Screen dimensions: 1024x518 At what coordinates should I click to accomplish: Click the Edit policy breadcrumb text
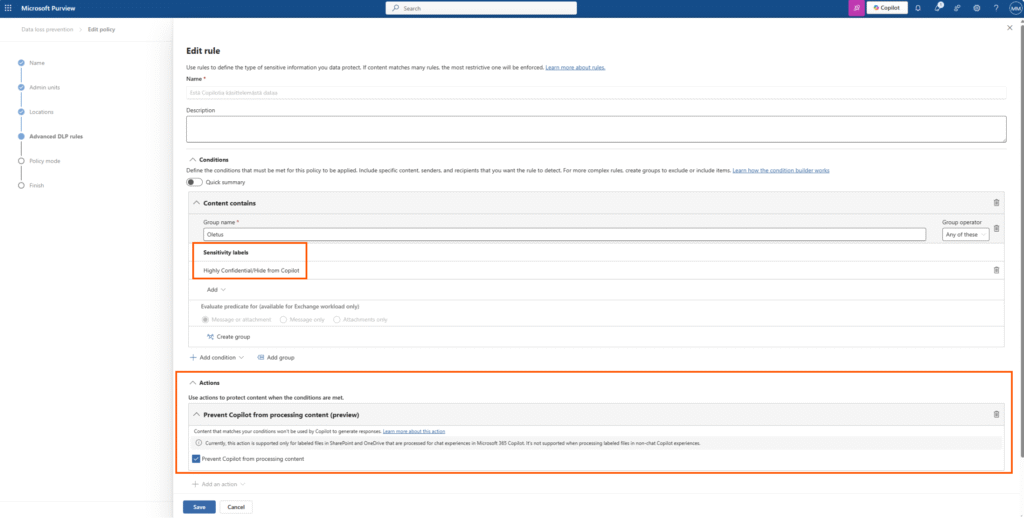click(x=102, y=29)
